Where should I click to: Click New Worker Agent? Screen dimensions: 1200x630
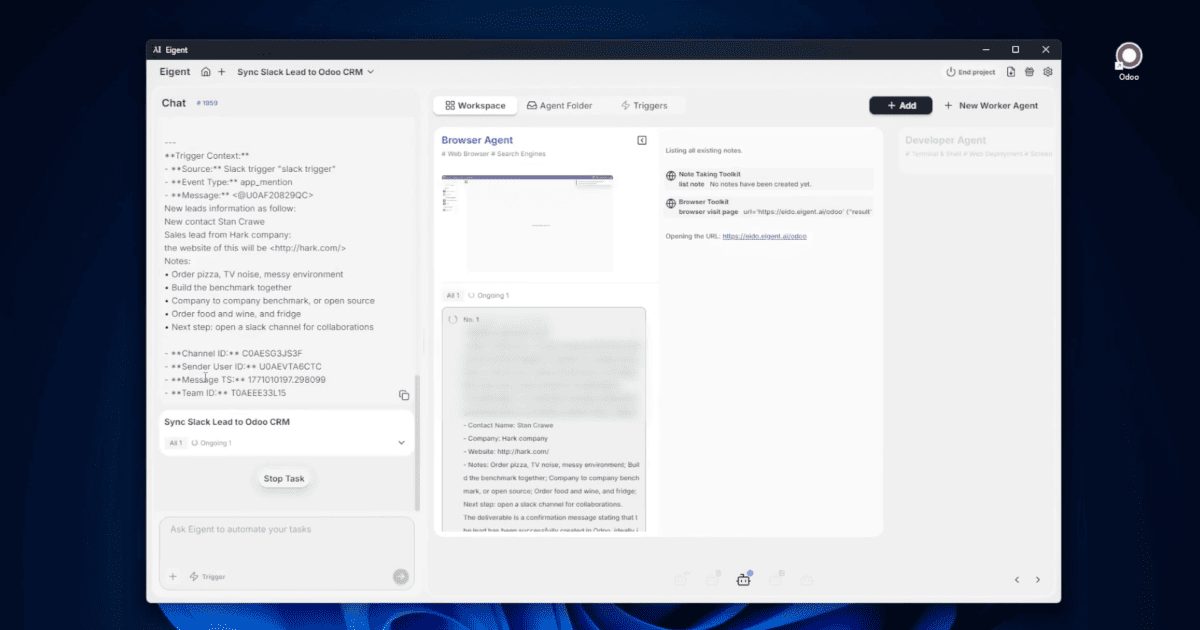click(x=991, y=105)
